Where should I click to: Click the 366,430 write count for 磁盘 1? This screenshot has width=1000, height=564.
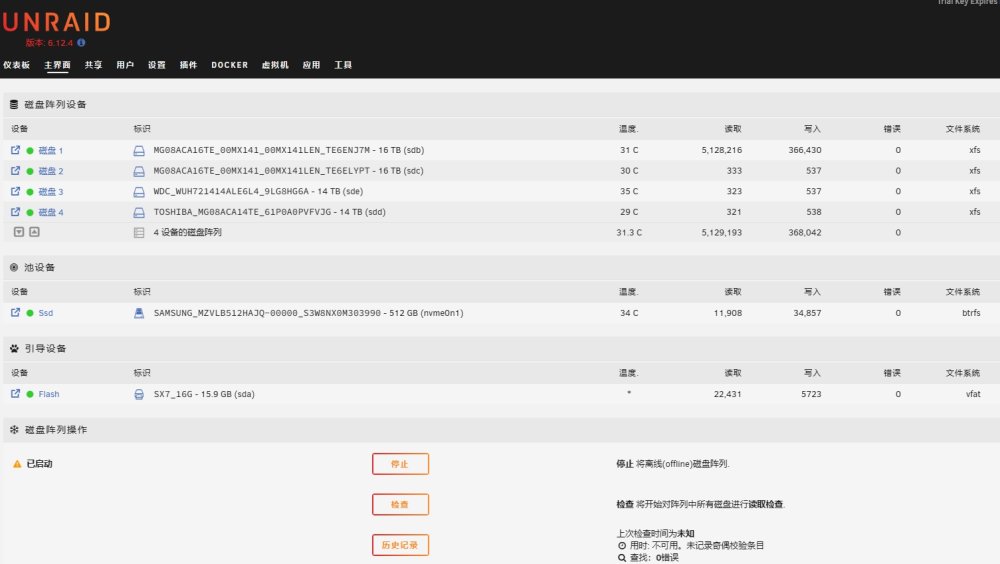[x=805, y=150]
